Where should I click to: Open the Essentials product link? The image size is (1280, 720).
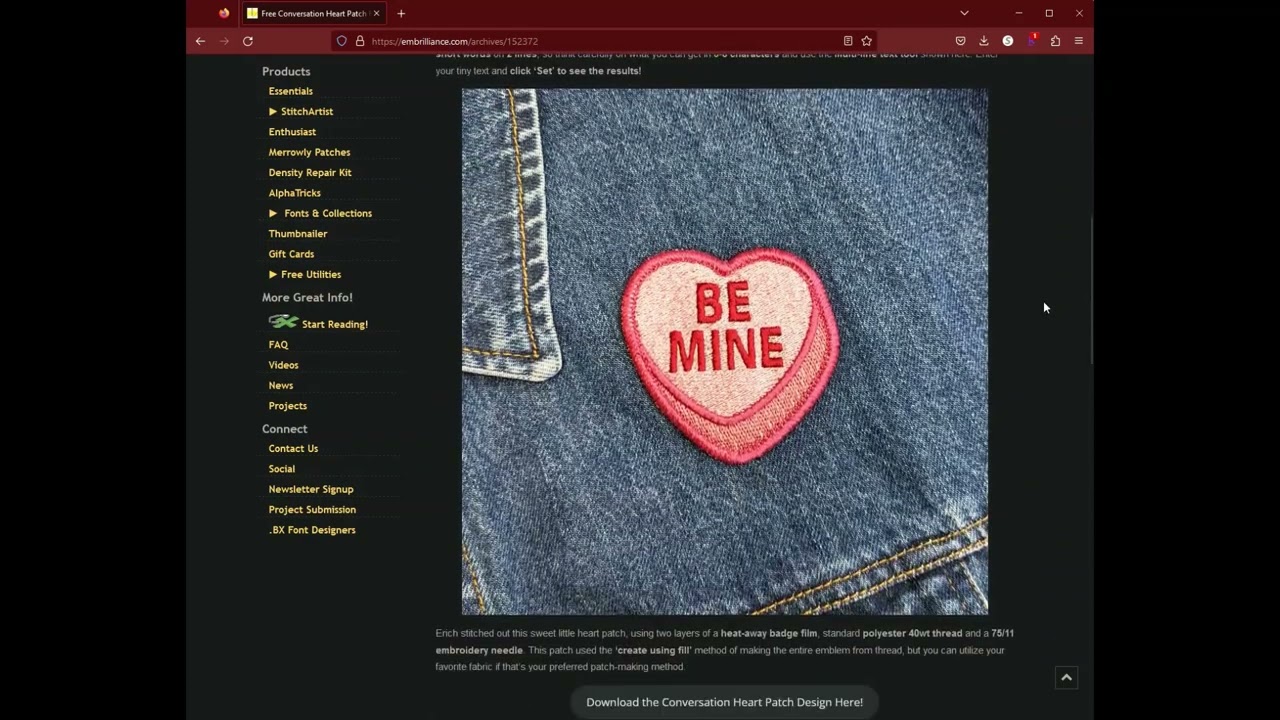(x=290, y=91)
